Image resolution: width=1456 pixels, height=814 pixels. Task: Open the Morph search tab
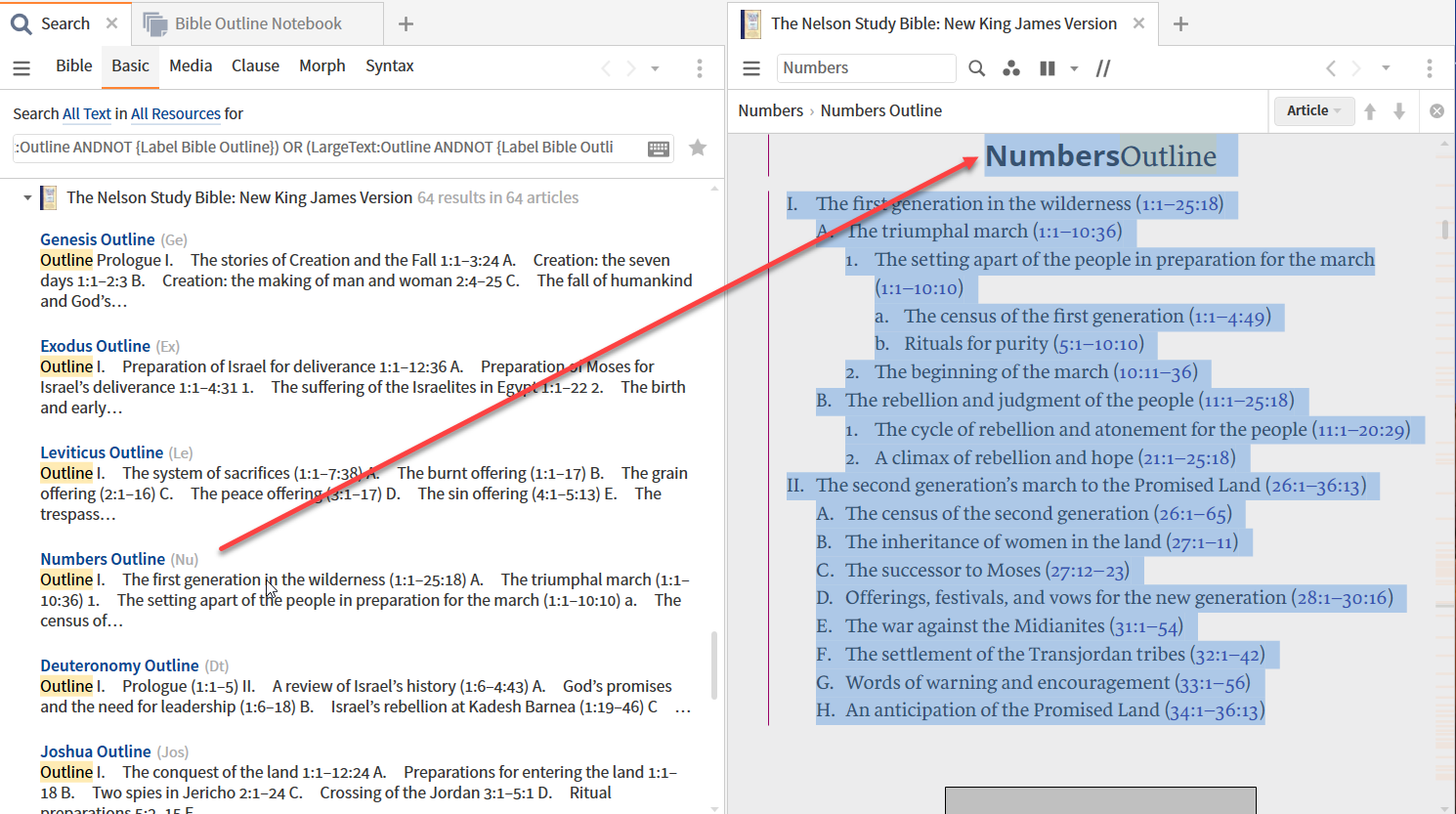[322, 65]
